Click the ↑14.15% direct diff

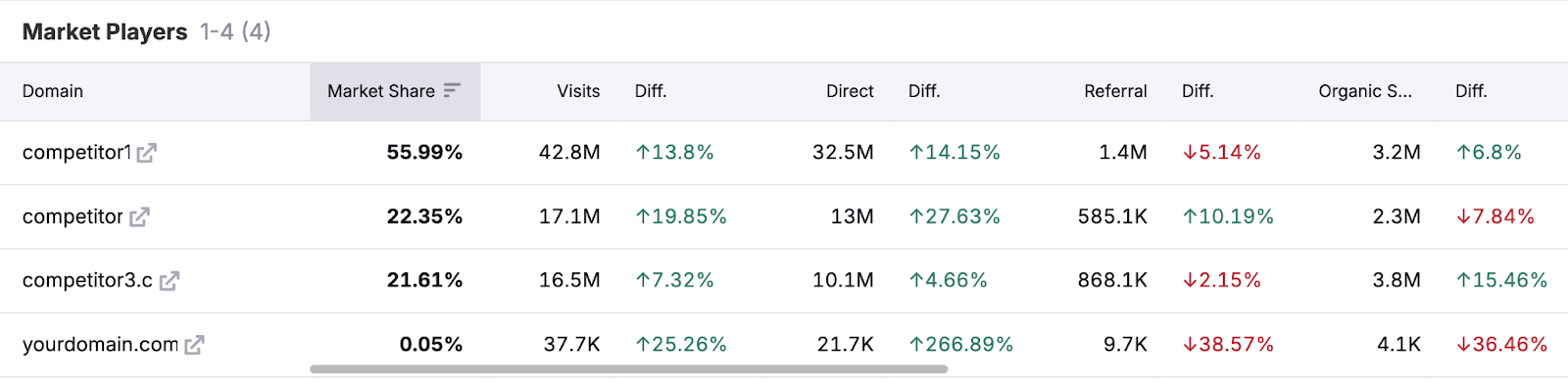[955, 152]
